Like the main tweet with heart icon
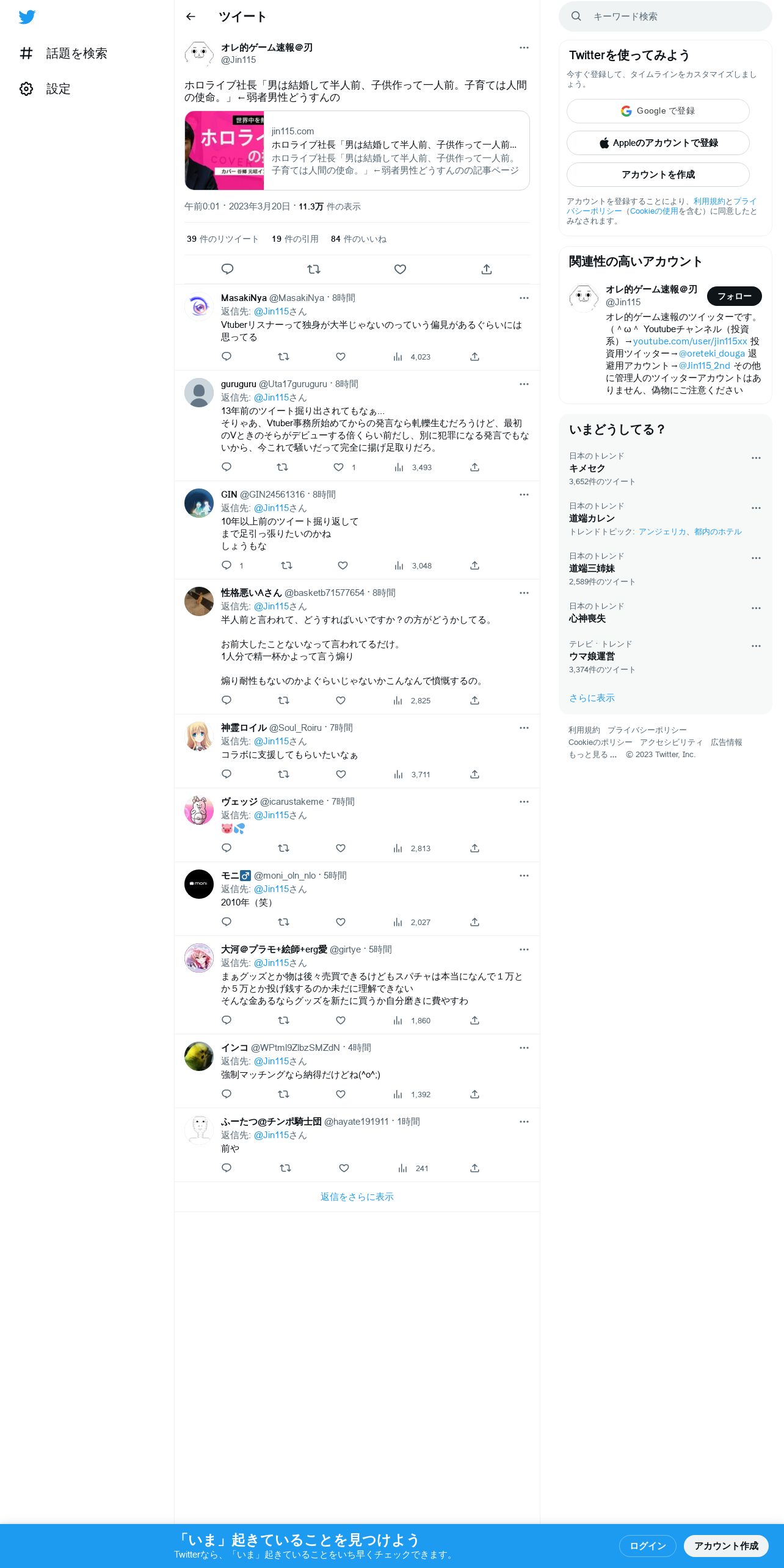The width and height of the screenshot is (784, 1568). pyautogui.click(x=400, y=269)
